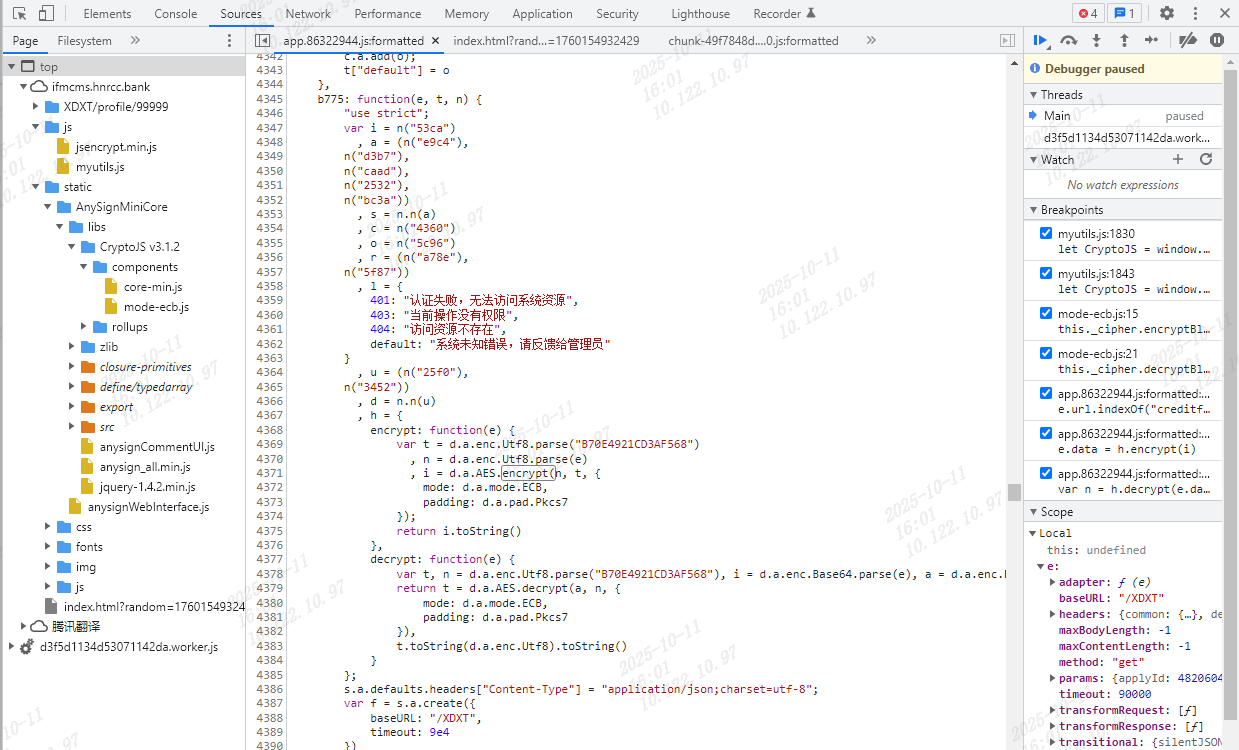The image size is (1239, 750).
Task: Show more navigator tabs chevron
Action: pos(135,41)
